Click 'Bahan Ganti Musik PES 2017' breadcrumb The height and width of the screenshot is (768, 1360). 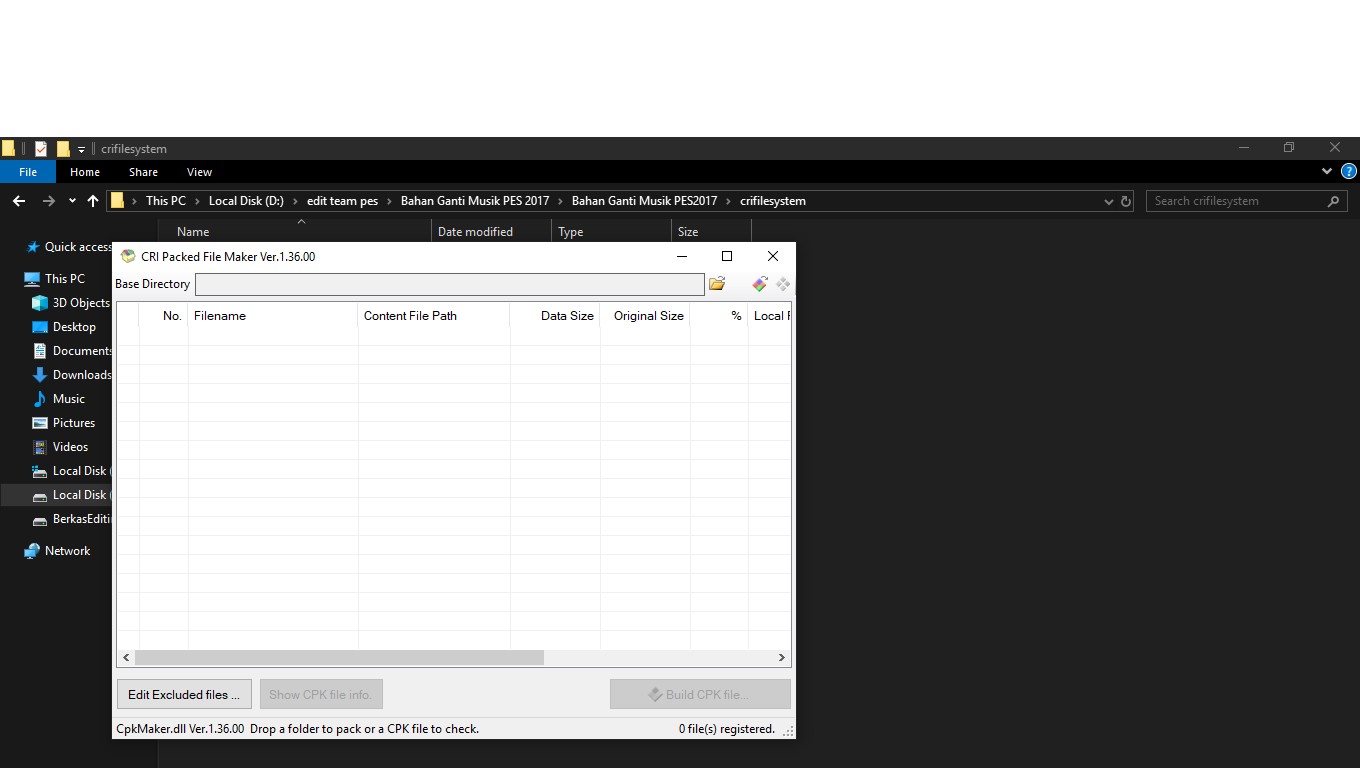coord(475,201)
